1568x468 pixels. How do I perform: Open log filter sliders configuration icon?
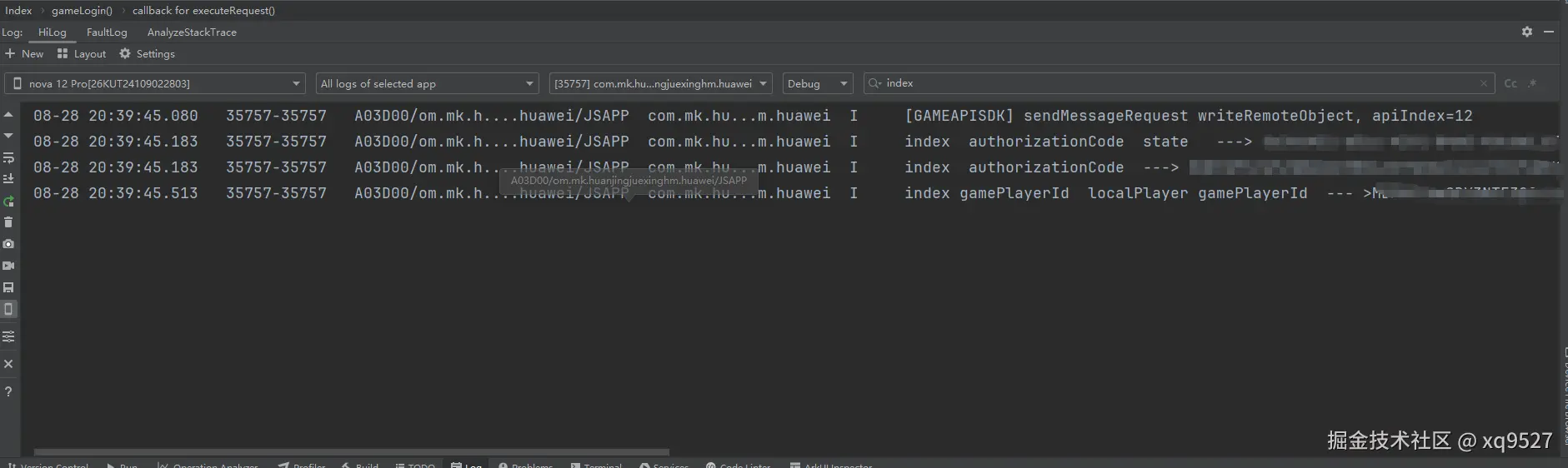click(x=8, y=336)
